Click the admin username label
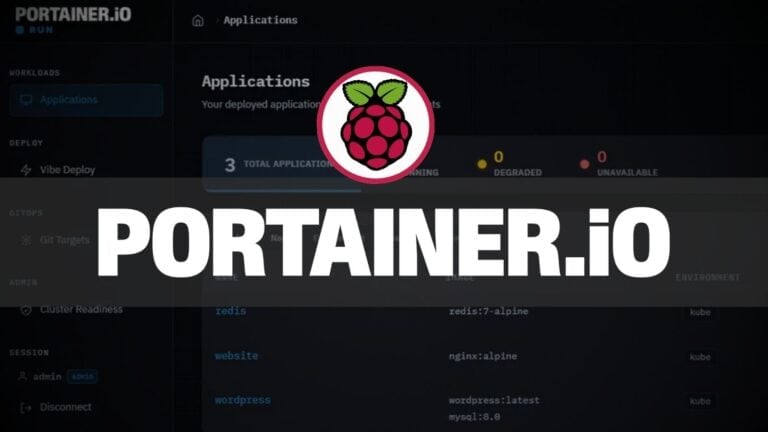The height and width of the screenshot is (432, 768). click(48, 377)
